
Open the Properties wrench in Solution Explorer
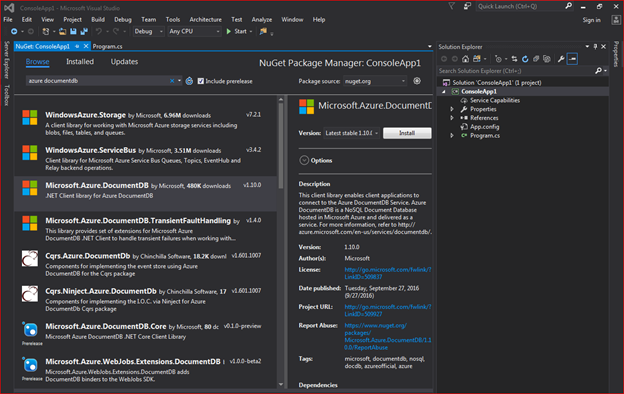point(561,59)
